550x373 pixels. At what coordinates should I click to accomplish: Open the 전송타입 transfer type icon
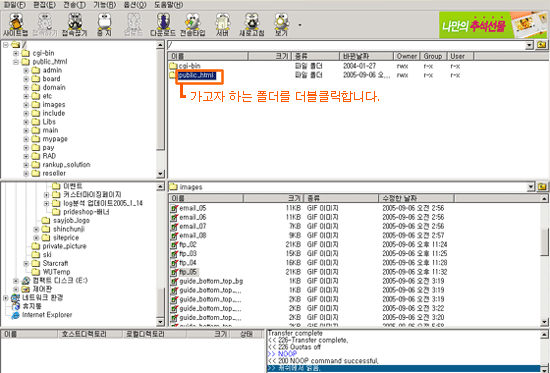coord(193,25)
